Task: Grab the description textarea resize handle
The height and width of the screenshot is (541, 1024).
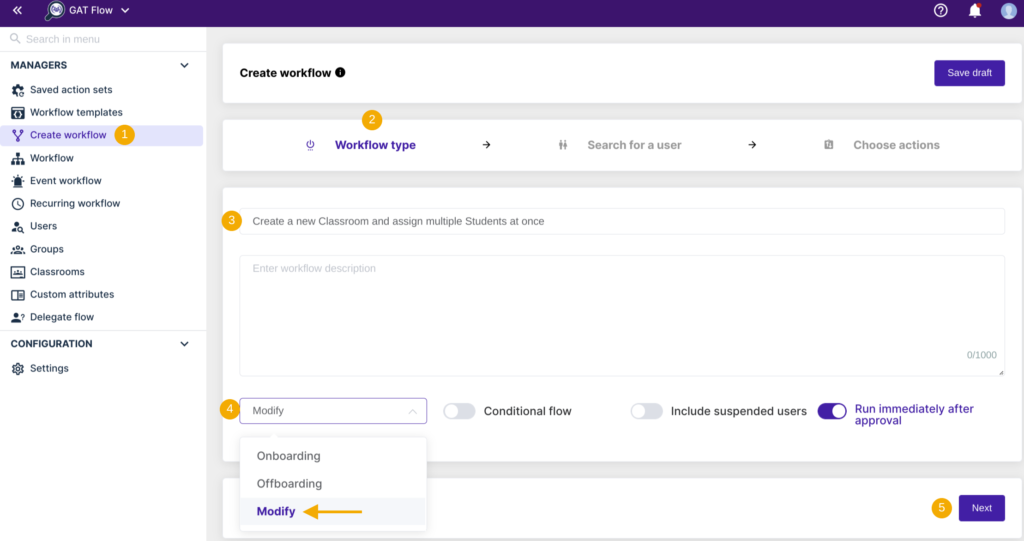Action: (1000, 372)
